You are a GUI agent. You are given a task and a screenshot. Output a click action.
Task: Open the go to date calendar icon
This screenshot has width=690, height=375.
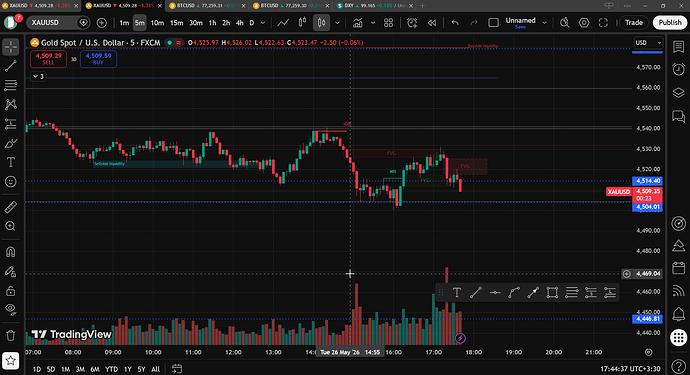(177, 369)
